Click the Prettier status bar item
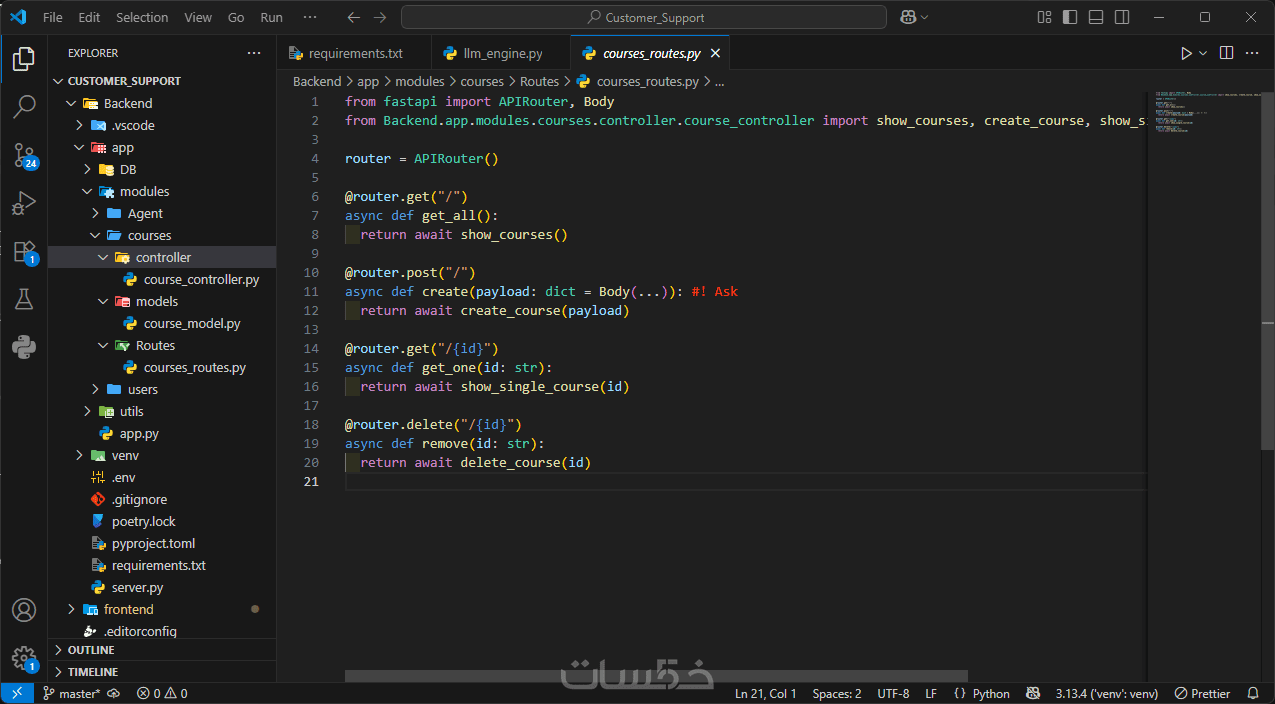Screen dimensions: 1275x704 tap(1203, 693)
